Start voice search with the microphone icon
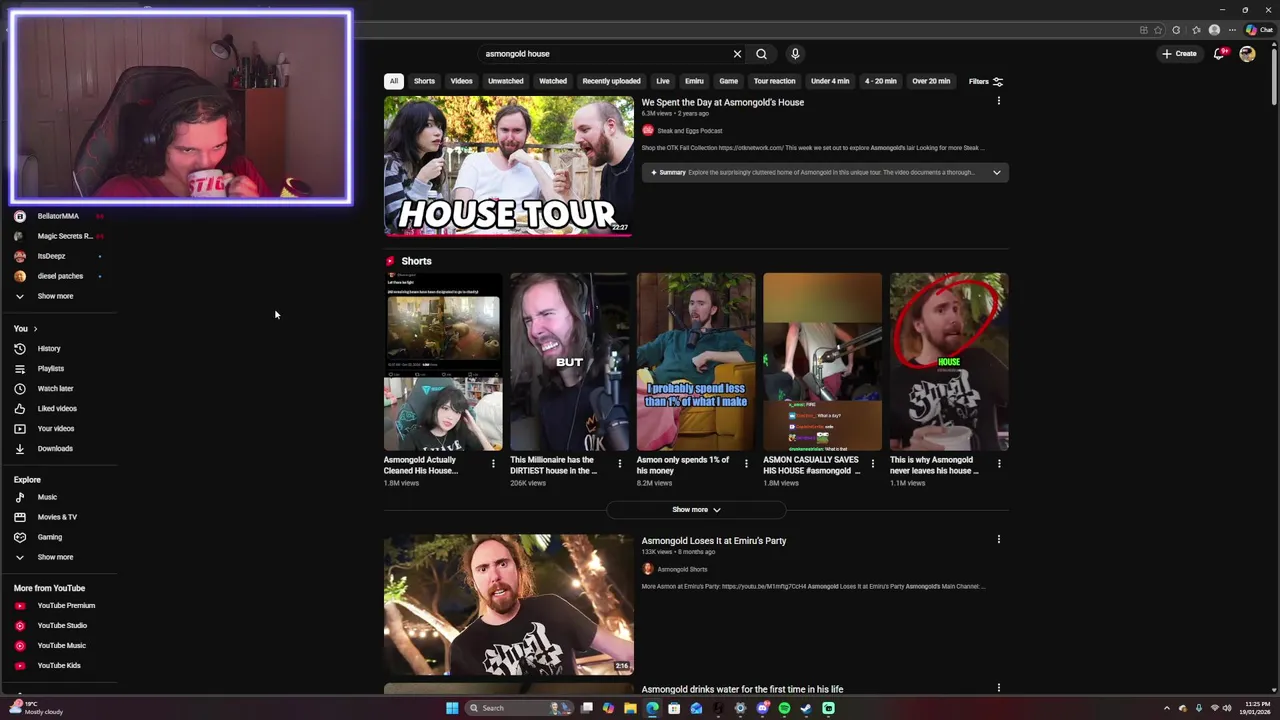The height and width of the screenshot is (720, 1280). point(795,54)
